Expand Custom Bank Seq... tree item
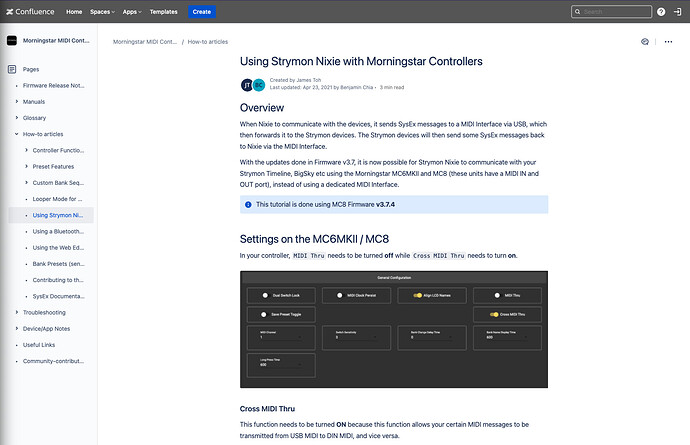 [26, 183]
